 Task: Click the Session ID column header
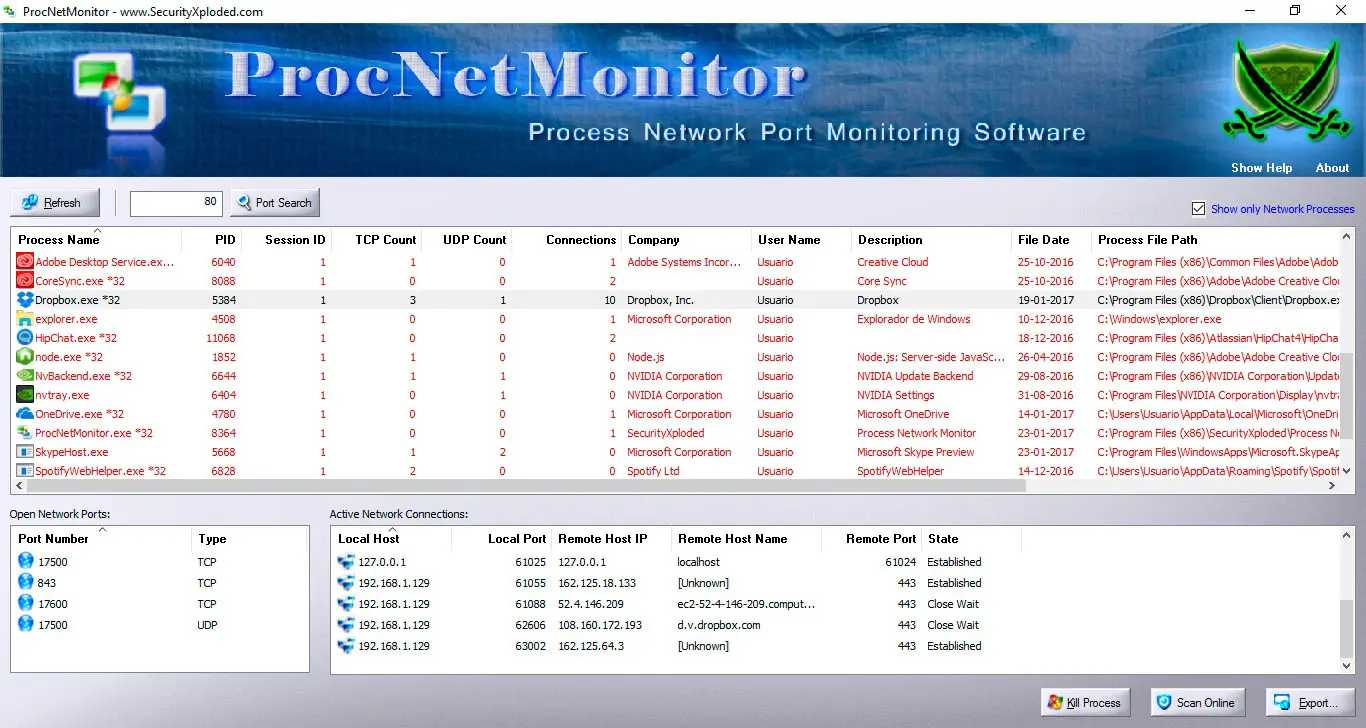[287, 240]
